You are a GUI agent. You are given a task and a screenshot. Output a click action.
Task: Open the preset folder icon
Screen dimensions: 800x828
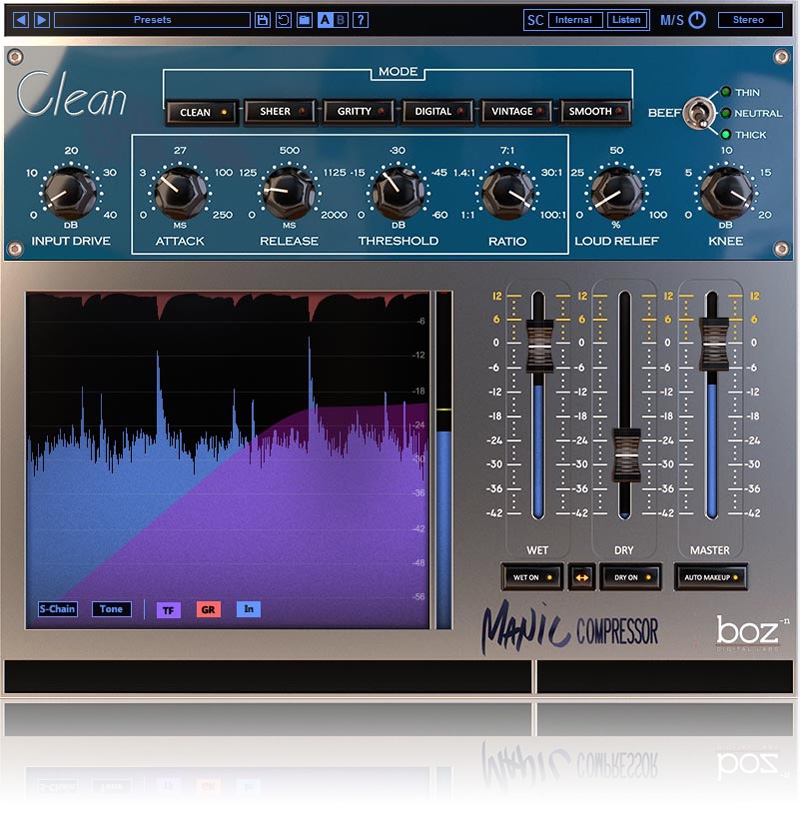(304, 20)
